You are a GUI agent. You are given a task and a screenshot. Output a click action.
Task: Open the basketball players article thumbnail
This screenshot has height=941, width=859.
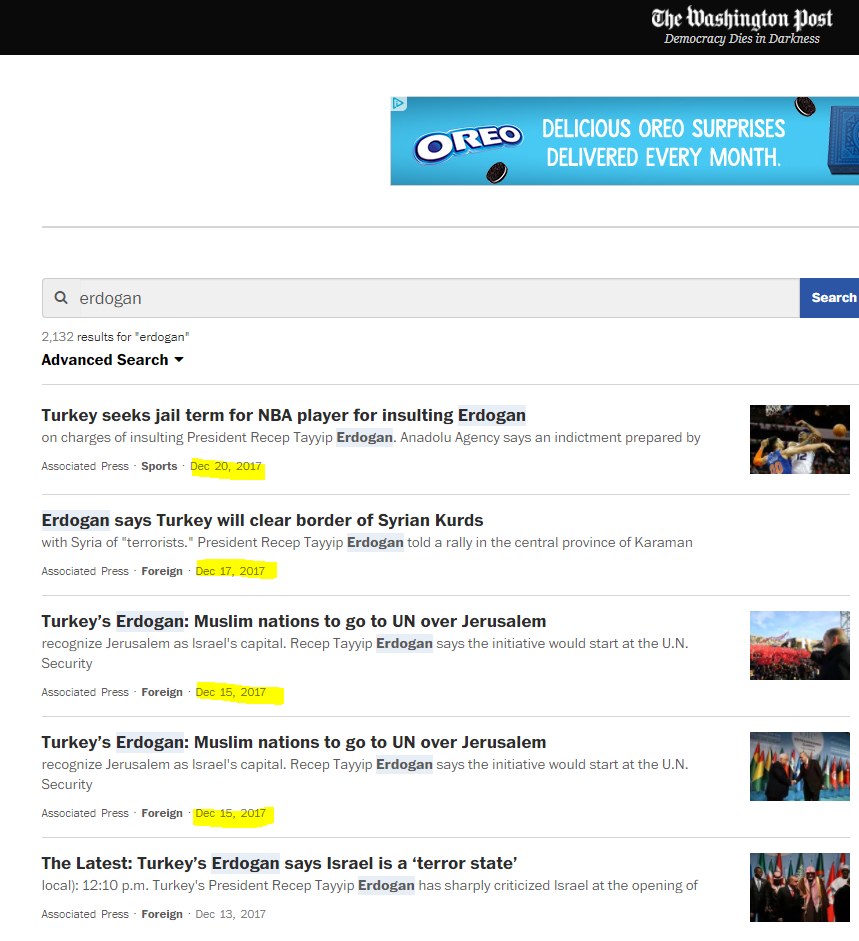pyautogui.click(x=799, y=439)
